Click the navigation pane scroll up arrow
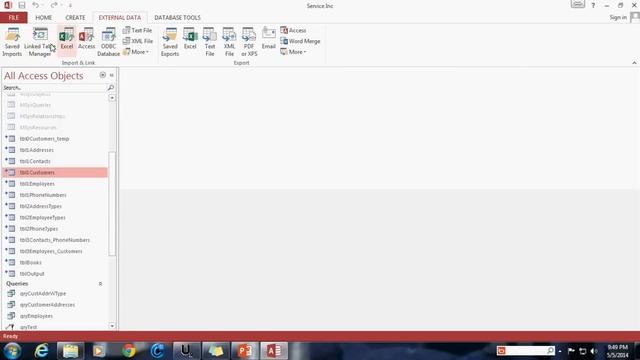 pyautogui.click(x=112, y=98)
